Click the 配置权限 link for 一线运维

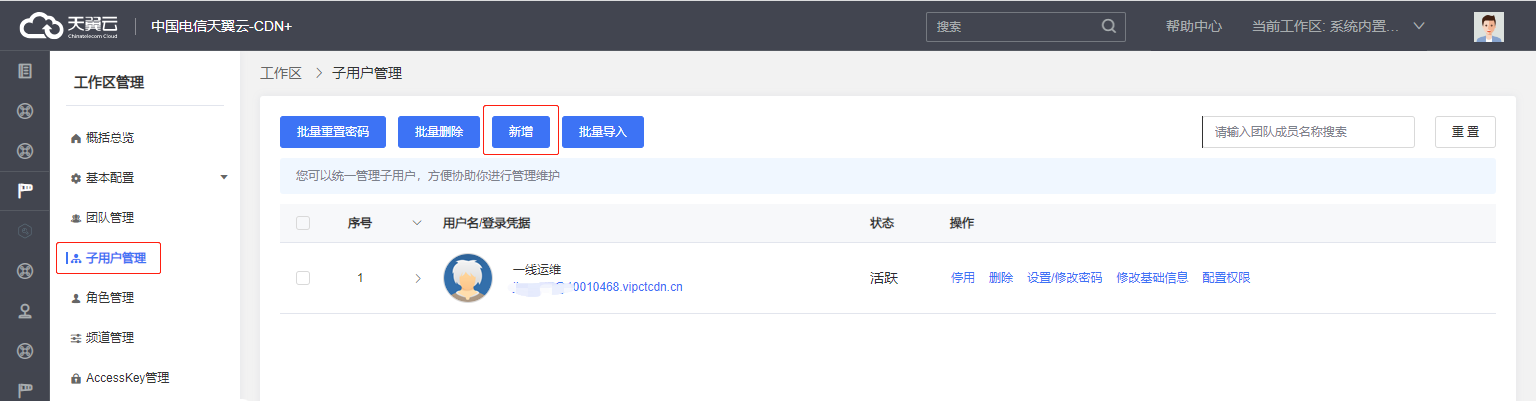click(1226, 278)
